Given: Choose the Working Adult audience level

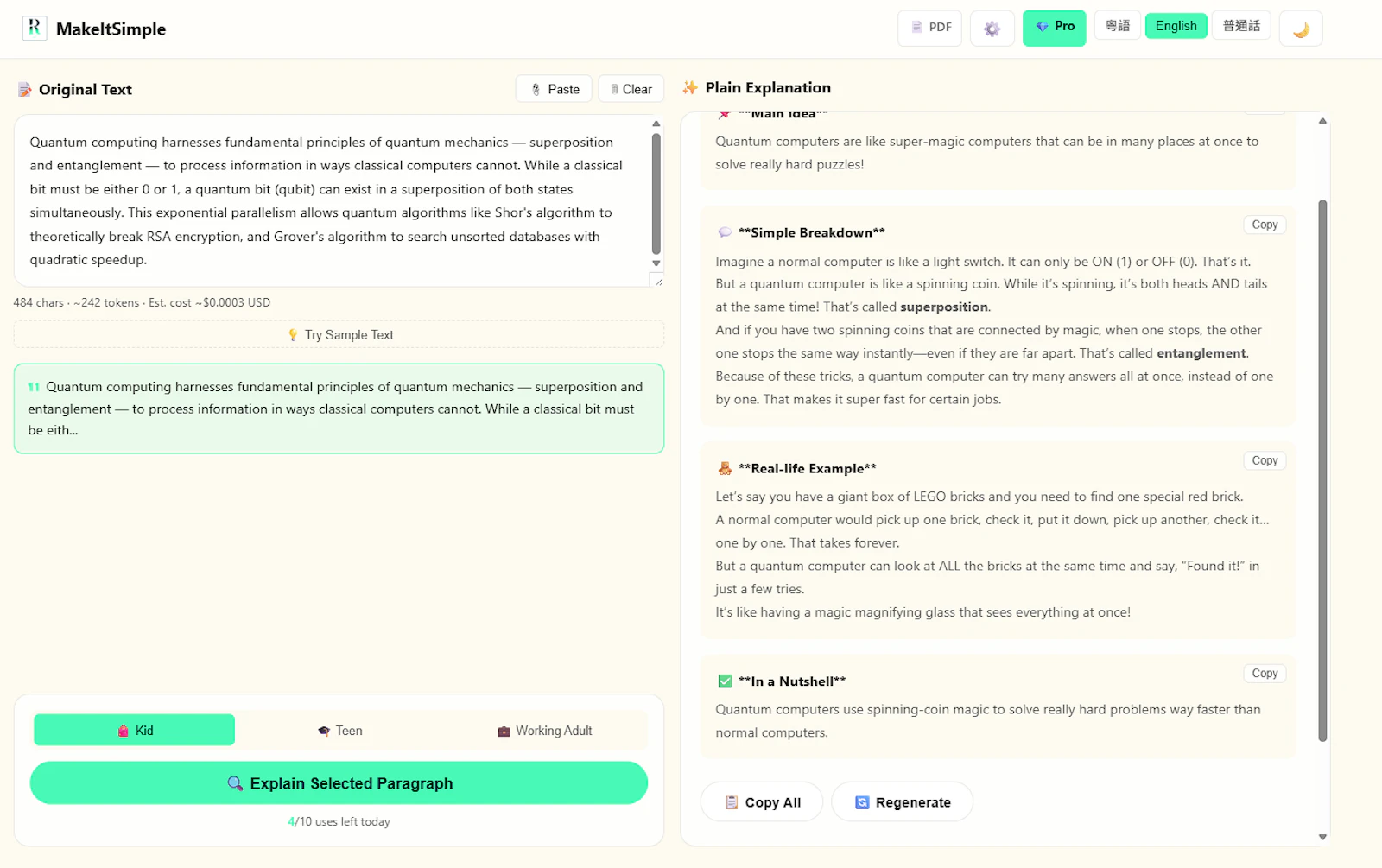Looking at the screenshot, I should pos(544,730).
